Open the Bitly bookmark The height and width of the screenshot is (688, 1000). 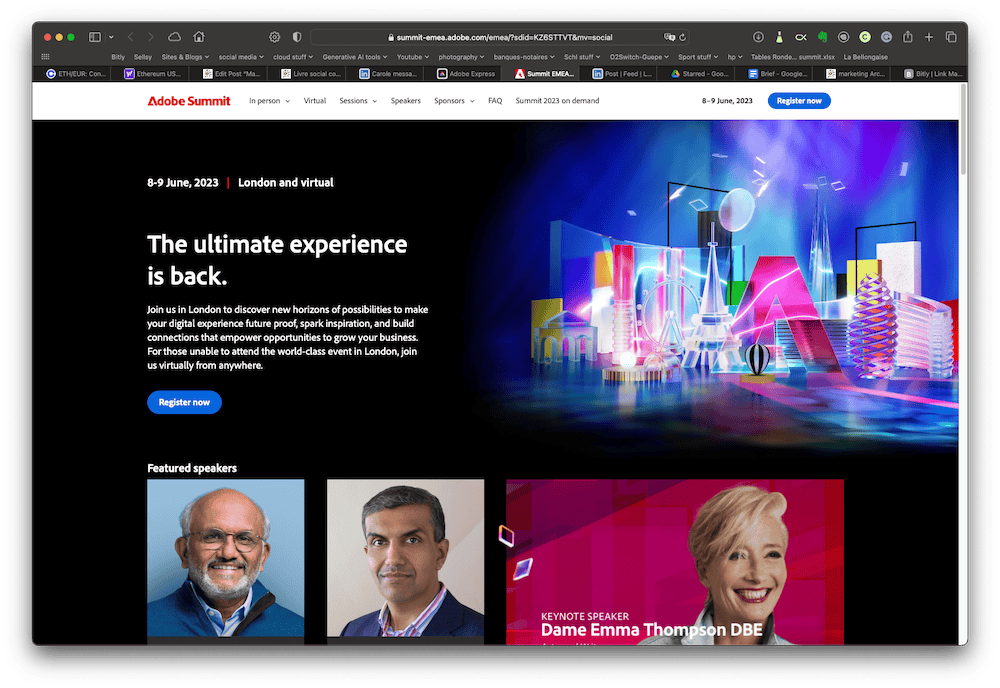[118, 57]
